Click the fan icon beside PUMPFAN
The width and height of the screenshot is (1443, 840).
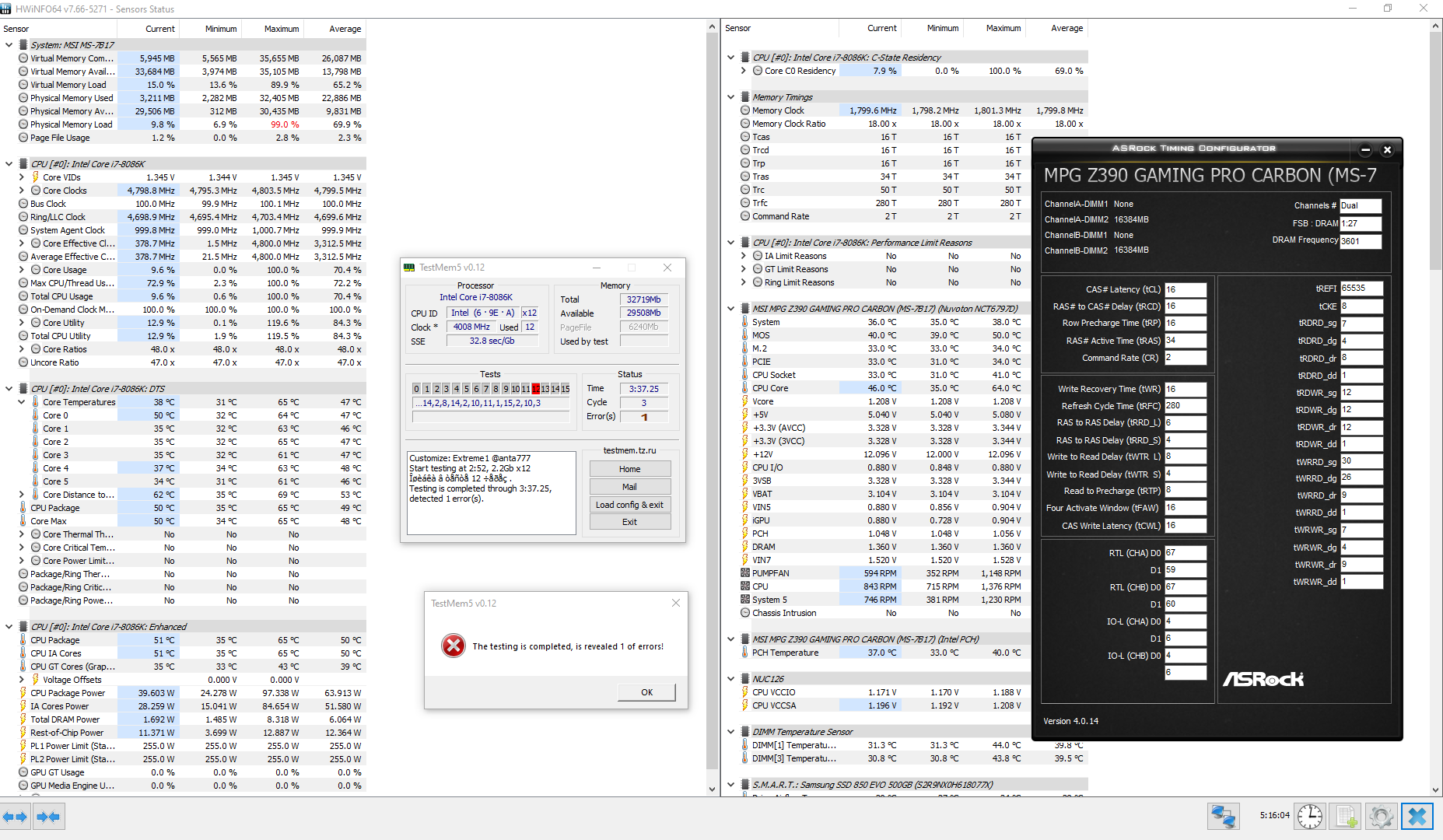(x=745, y=573)
